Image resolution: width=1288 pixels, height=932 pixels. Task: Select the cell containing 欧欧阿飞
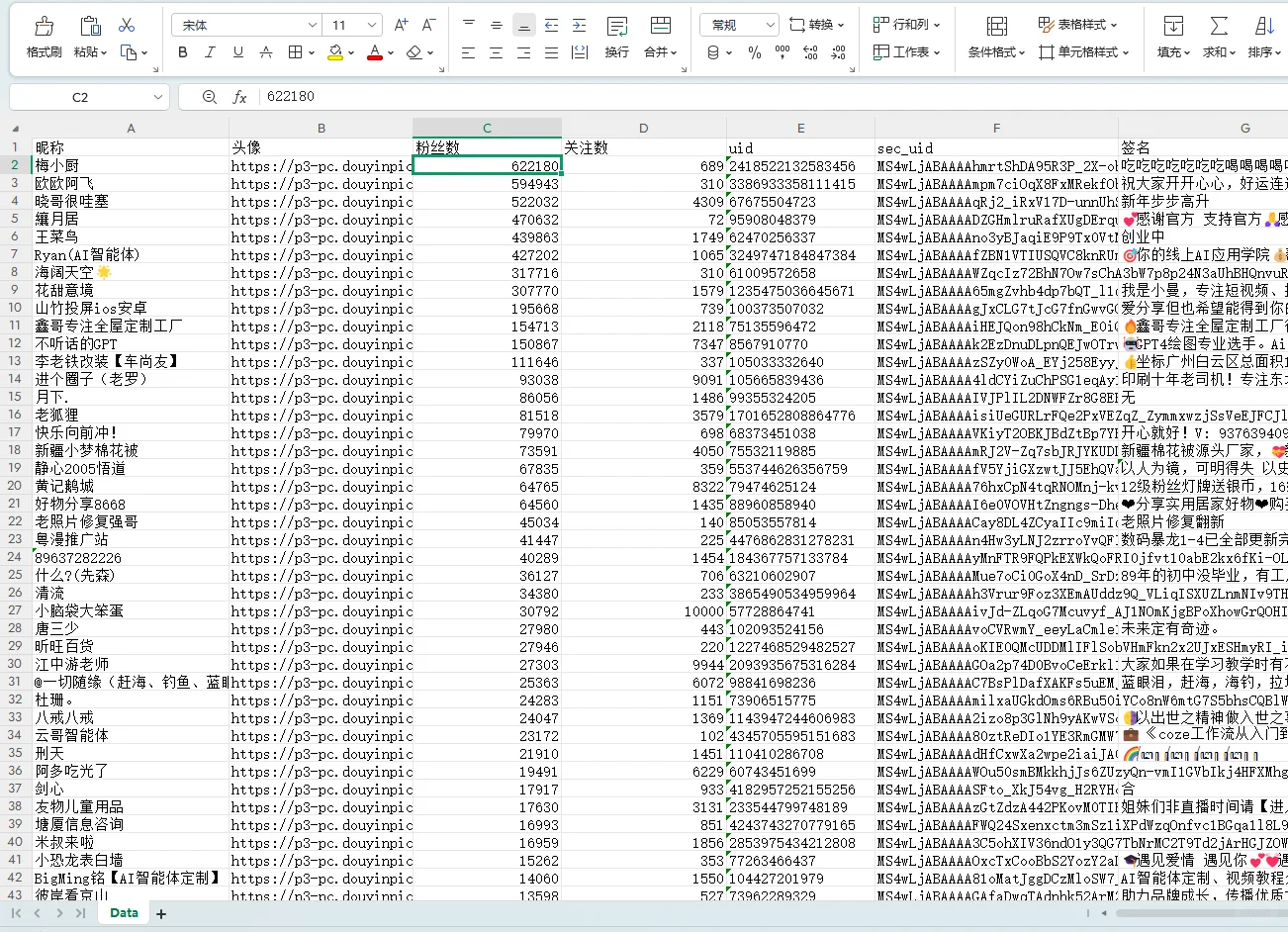[131, 184]
